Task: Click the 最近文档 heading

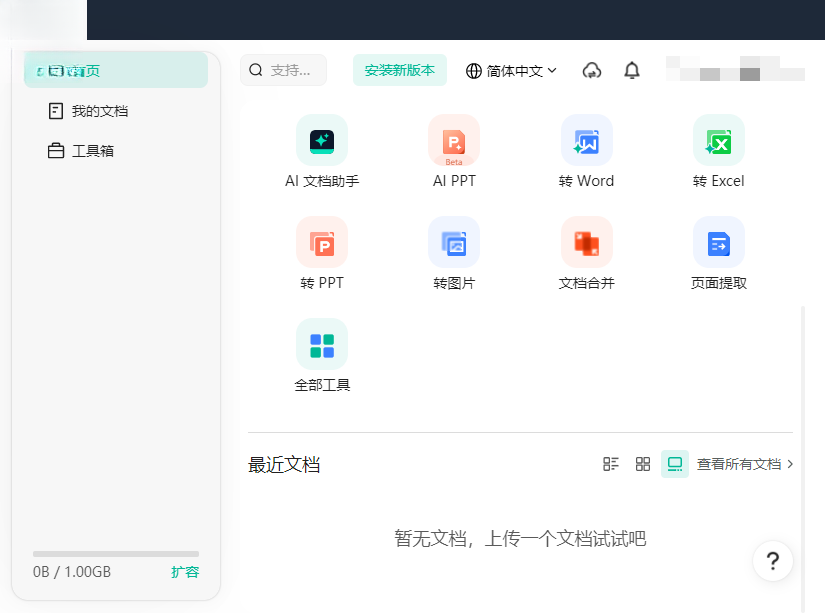Action: pyautogui.click(x=284, y=465)
